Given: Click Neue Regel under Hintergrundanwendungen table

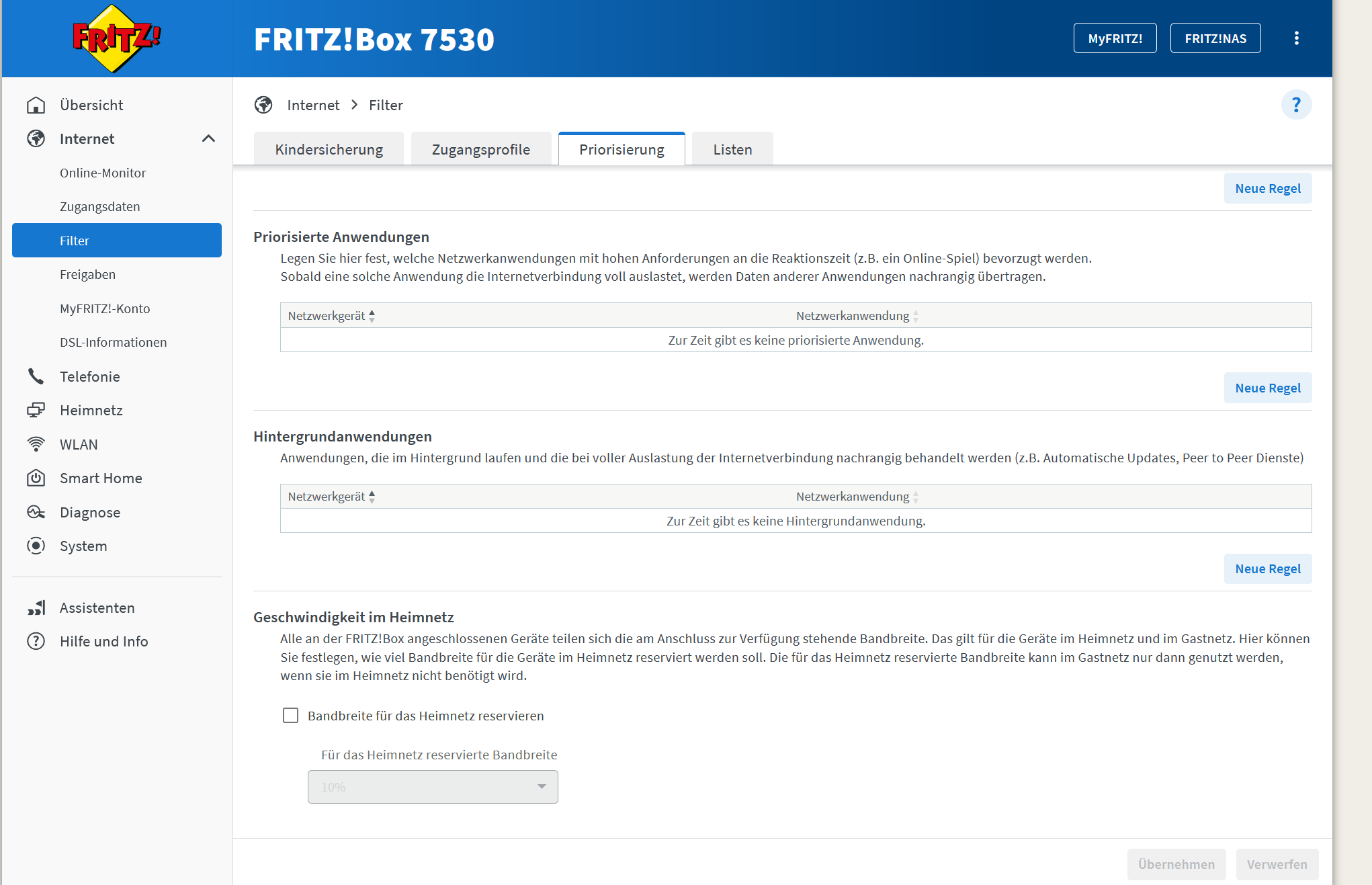Looking at the screenshot, I should (x=1267, y=568).
